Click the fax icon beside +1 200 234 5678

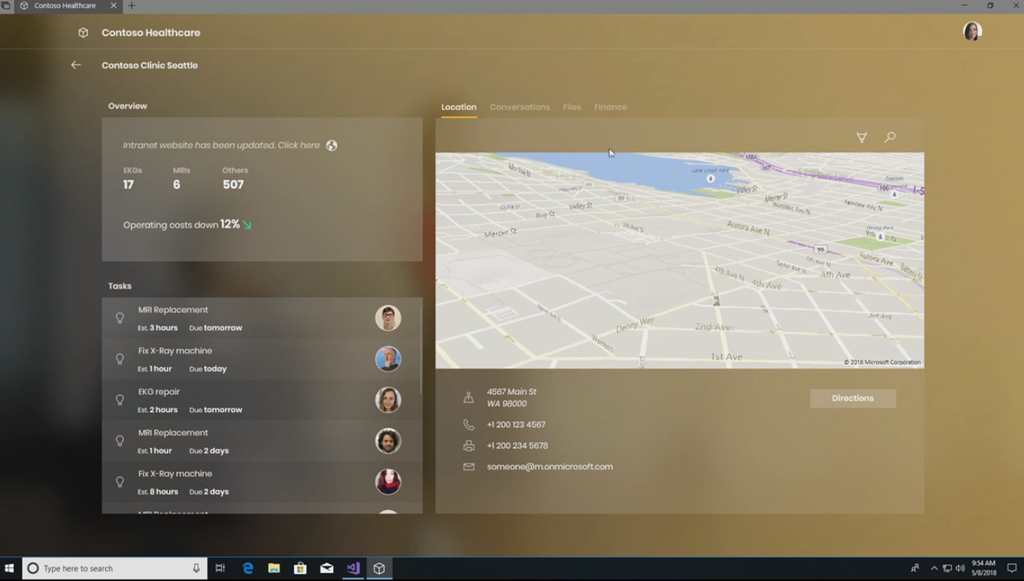click(468, 446)
